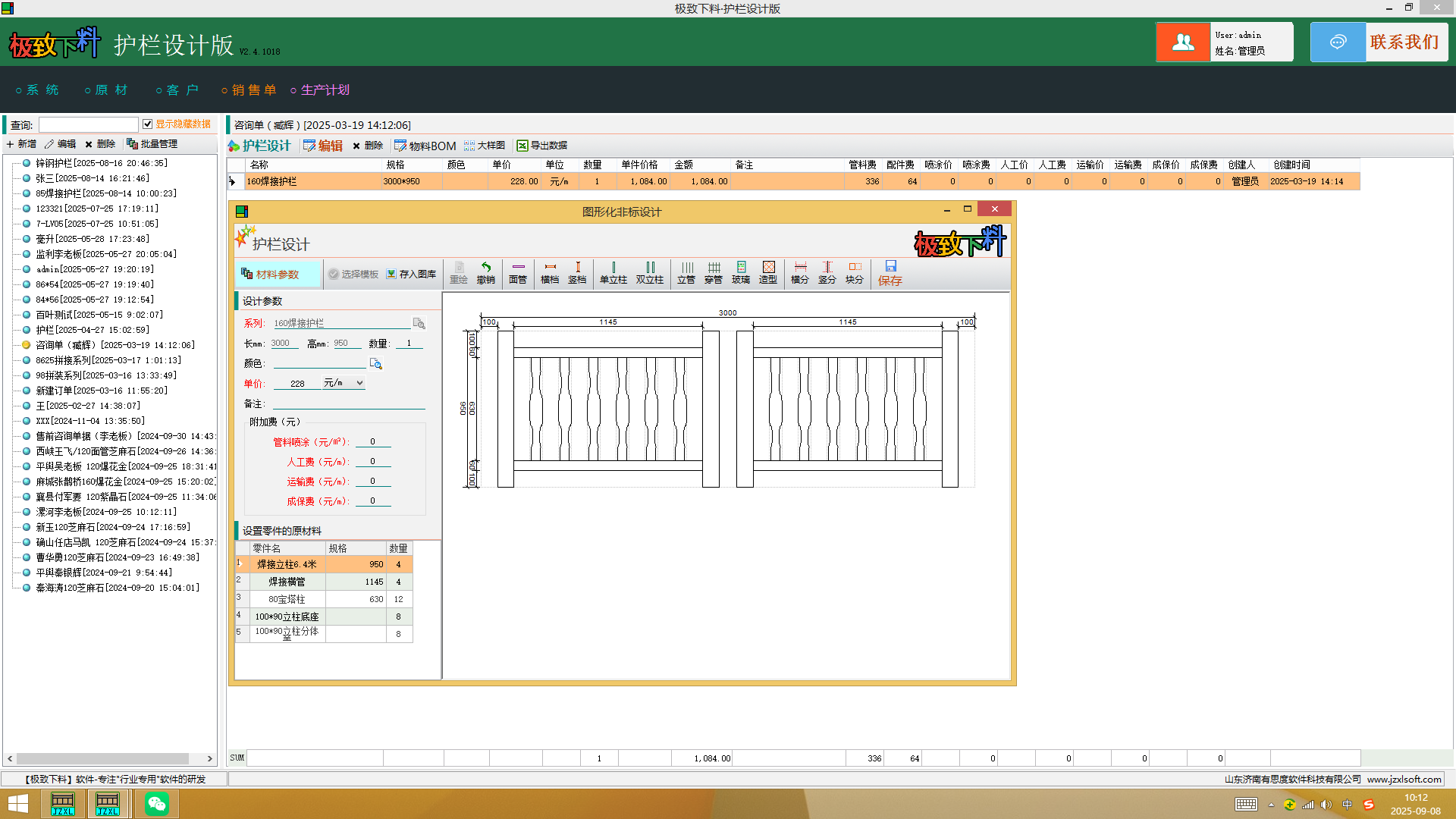The width and height of the screenshot is (1456, 819).
Task: Toggle 显示隐藏数据 checkbox
Action: pos(148,124)
